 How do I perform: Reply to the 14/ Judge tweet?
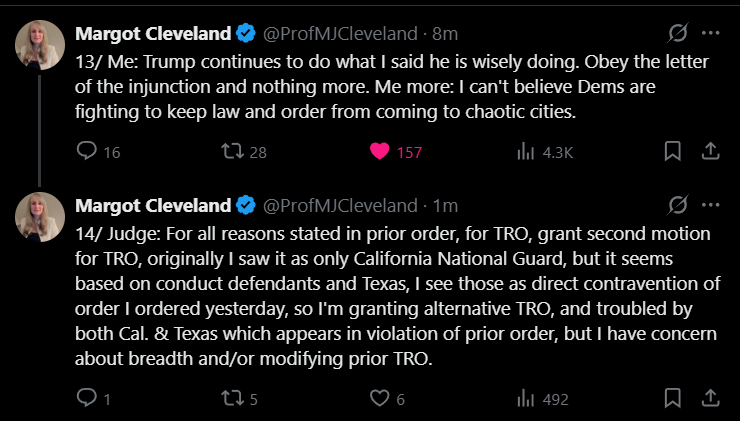pyautogui.click(x=87, y=398)
